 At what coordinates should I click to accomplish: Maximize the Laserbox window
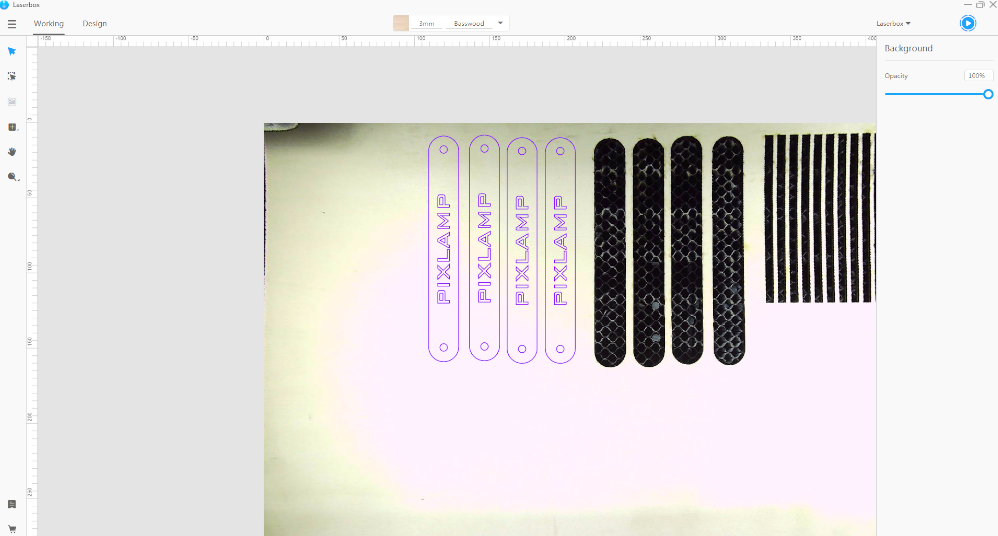[980, 4]
